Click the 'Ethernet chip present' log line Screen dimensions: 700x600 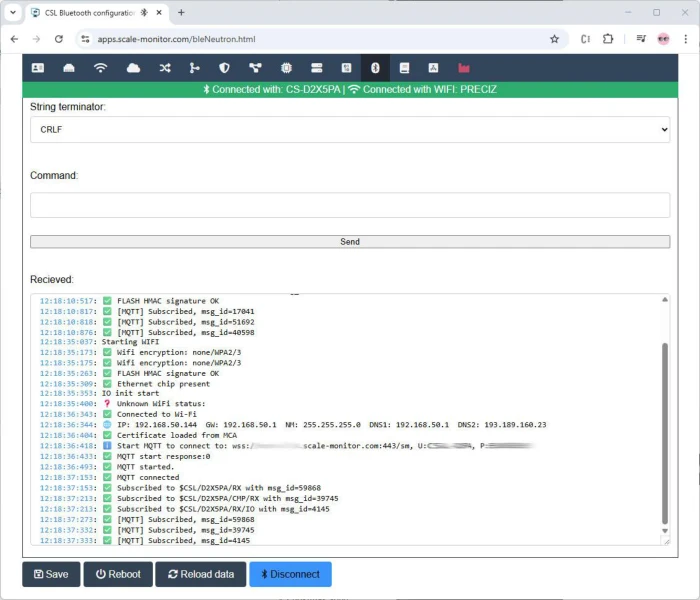[125, 384]
